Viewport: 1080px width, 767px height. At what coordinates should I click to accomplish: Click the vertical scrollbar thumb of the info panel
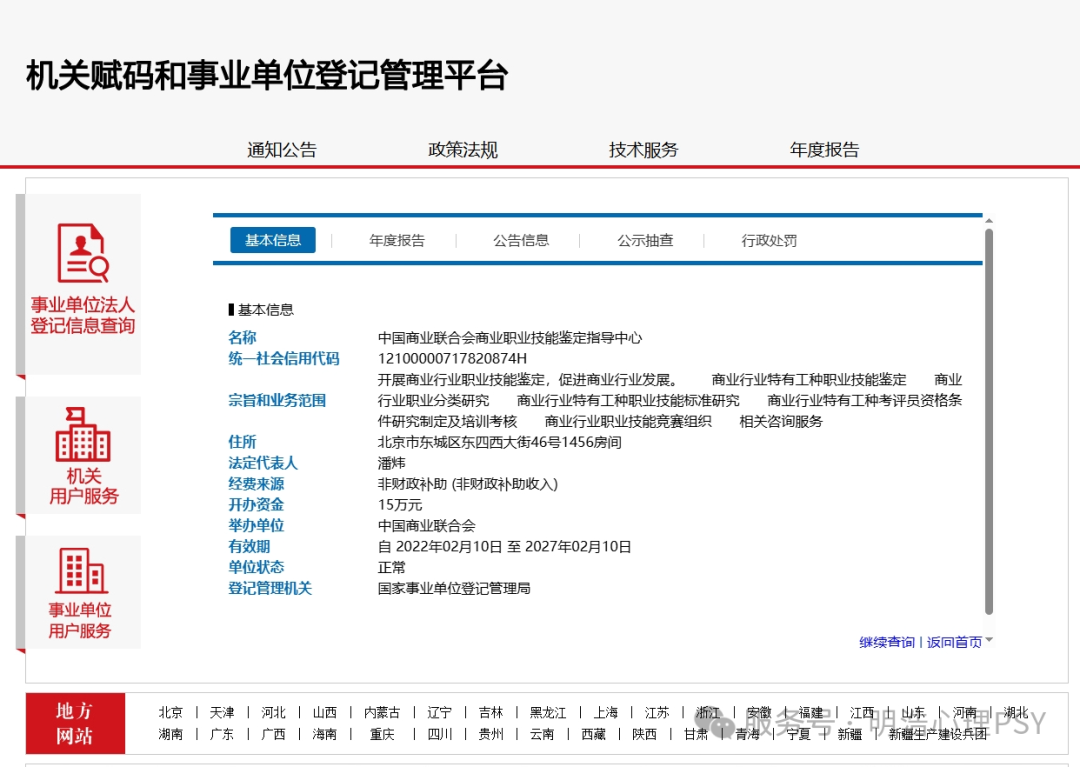pyautogui.click(x=989, y=421)
